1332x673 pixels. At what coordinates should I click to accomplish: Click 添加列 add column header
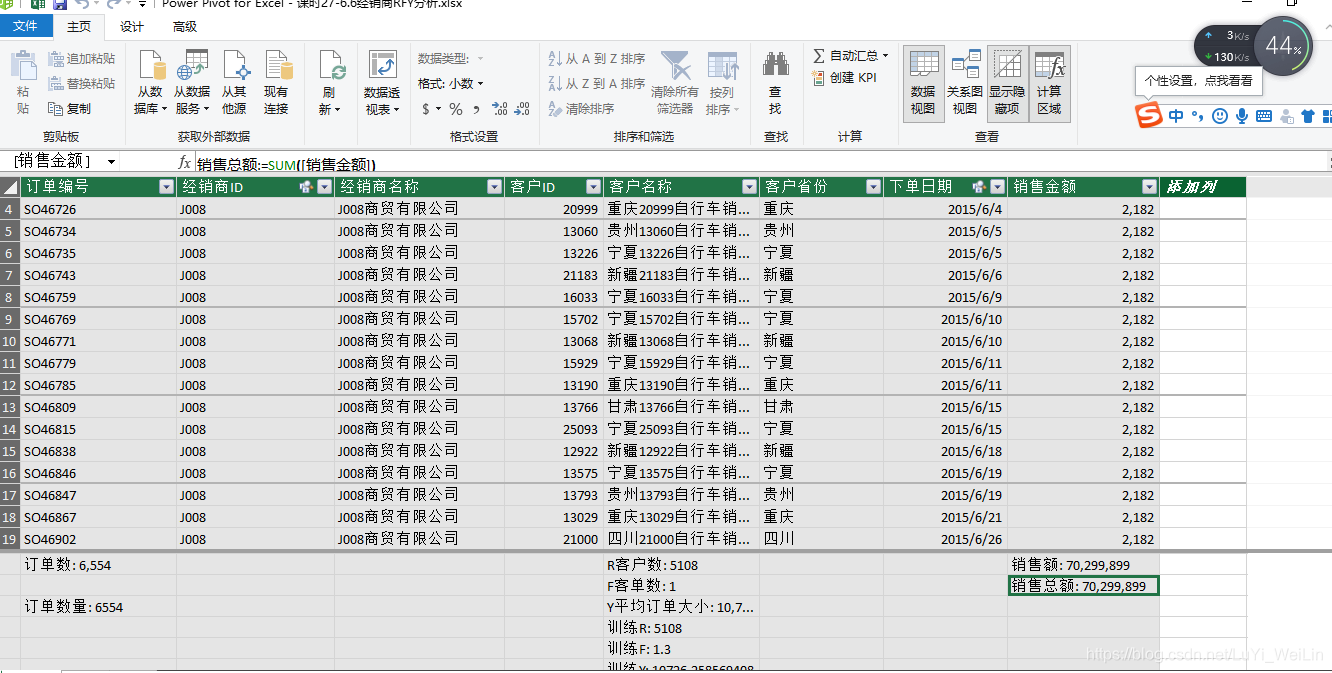(x=1202, y=187)
